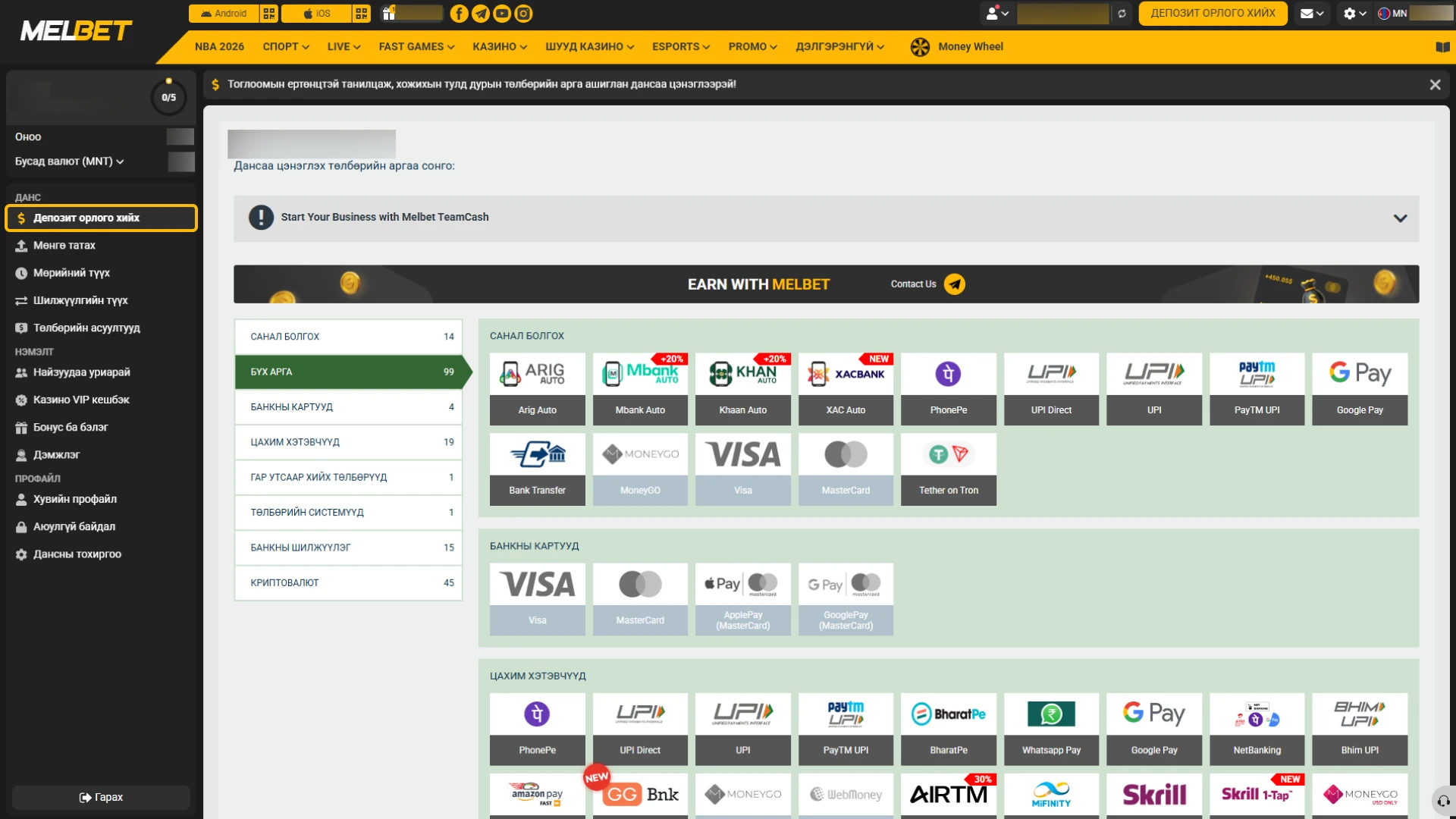Select Mbank Auto payment method

[640, 389]
